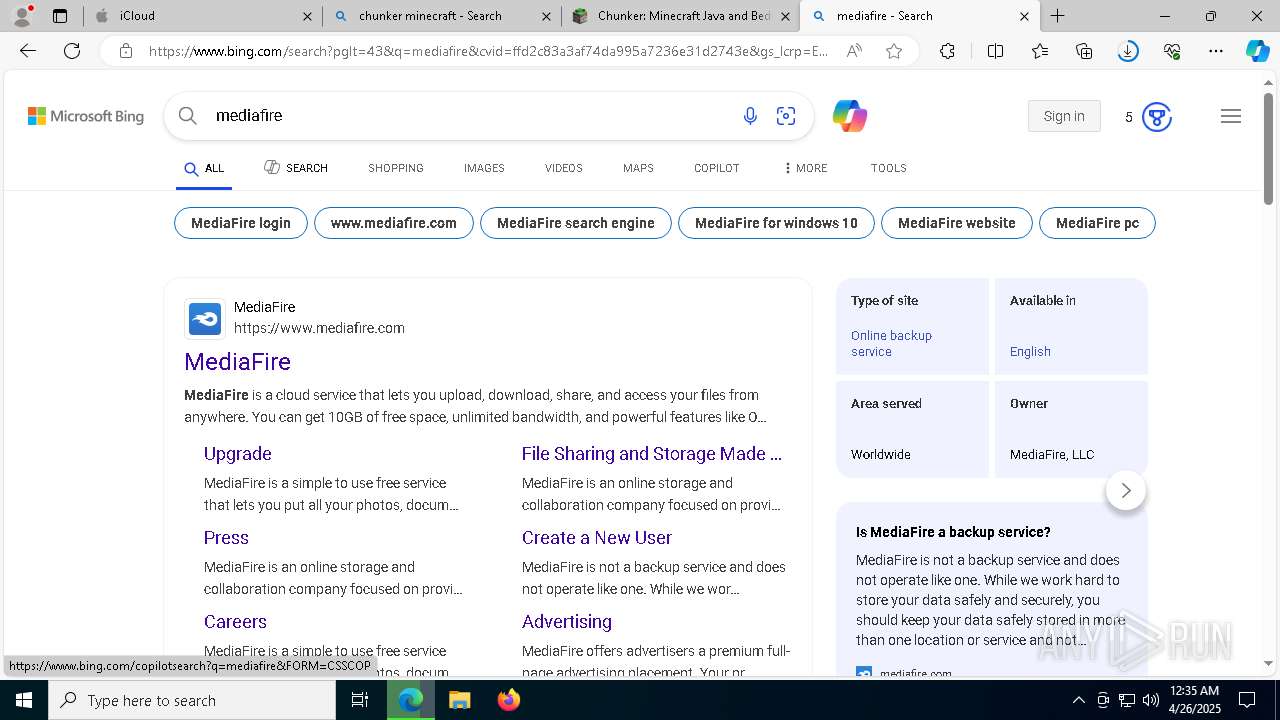
Task: Select the COPILOT search tab
Action: pos(717,168)
